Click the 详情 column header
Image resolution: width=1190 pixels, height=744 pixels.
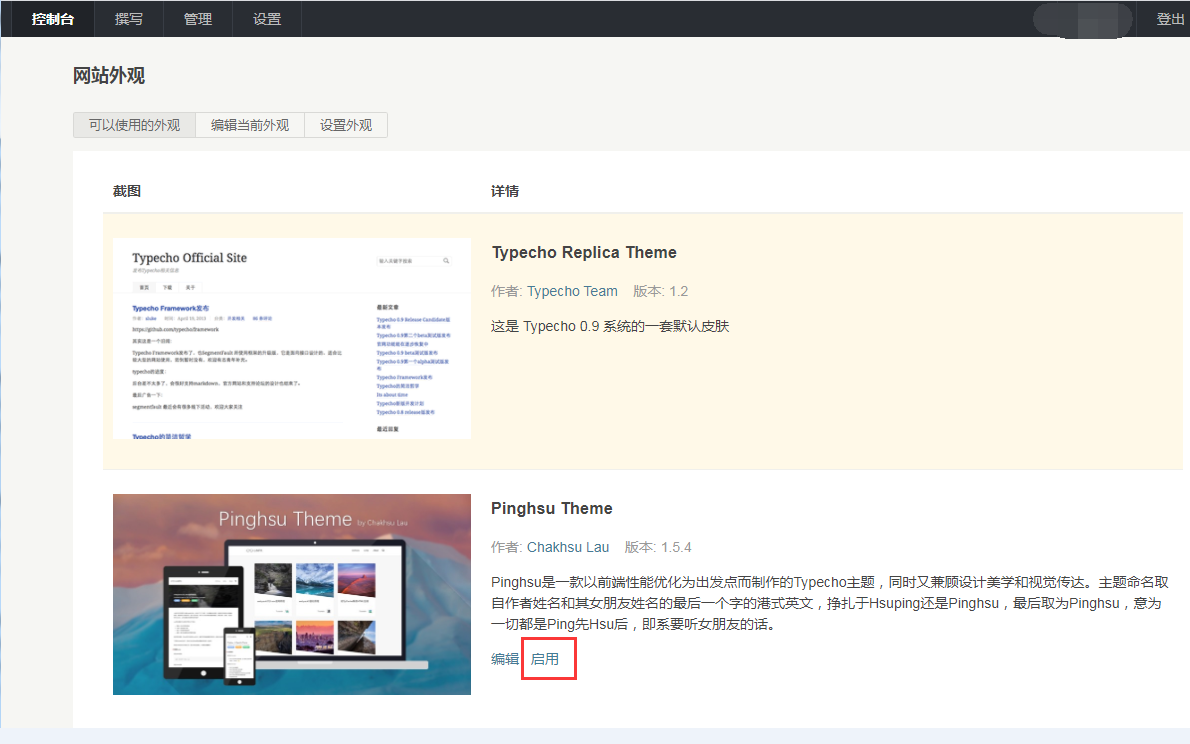[505, 191]
